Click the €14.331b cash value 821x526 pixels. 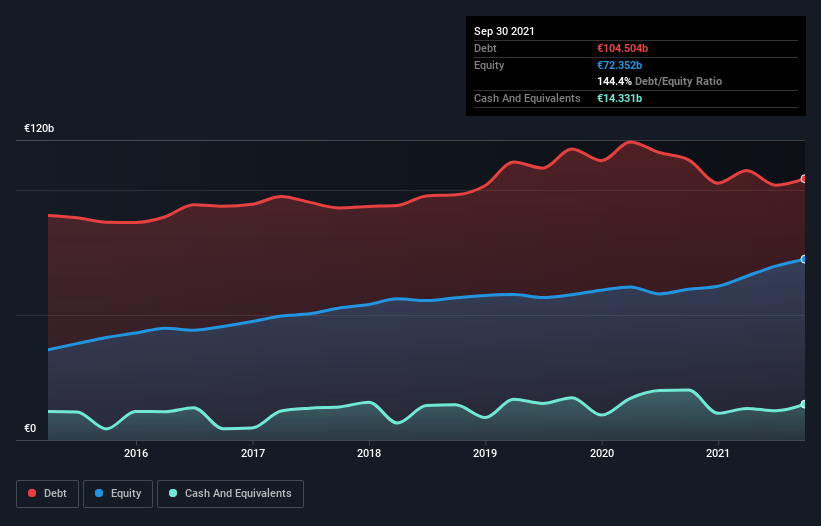[619, 98]
